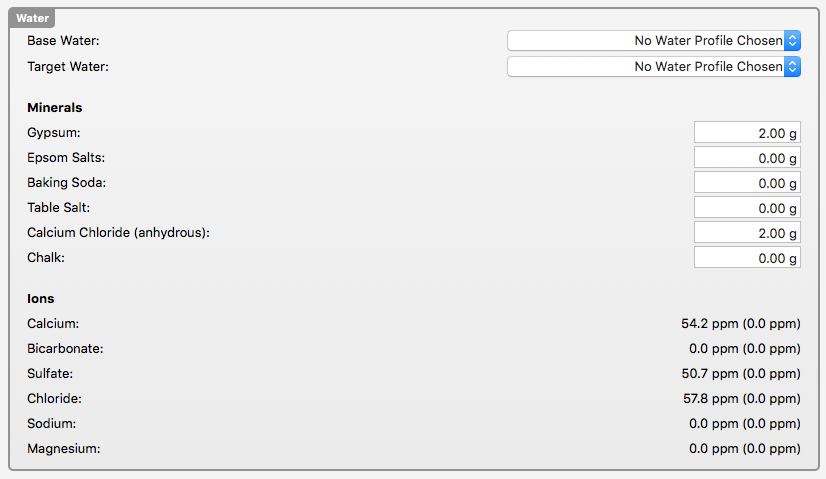Screen dimensions: 826x479
Task: Click the "Calcium Chloride (anhydrous):" label
Action: point(119,233)
